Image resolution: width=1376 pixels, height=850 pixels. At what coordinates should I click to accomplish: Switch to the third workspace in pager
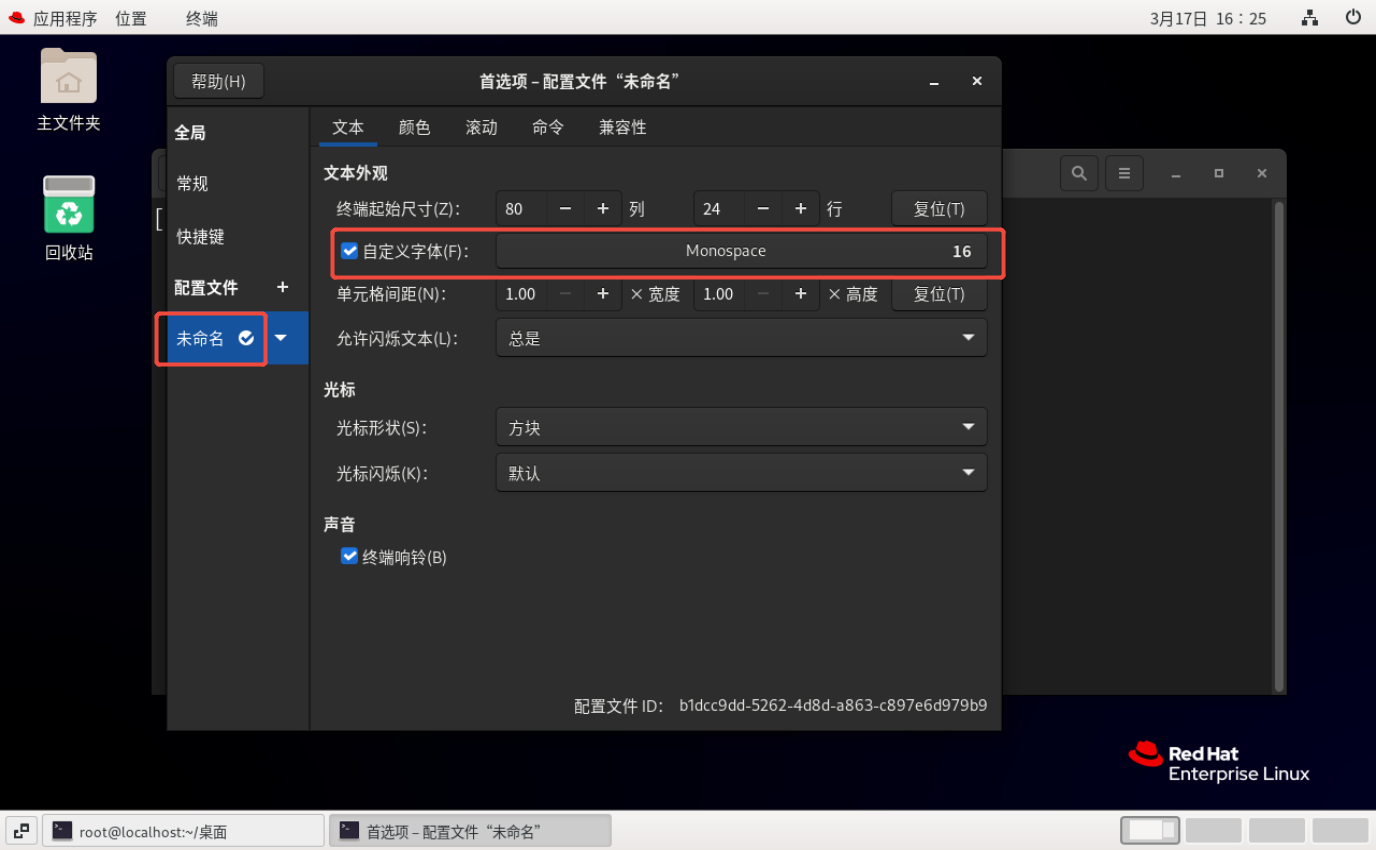pos(1277,830)
